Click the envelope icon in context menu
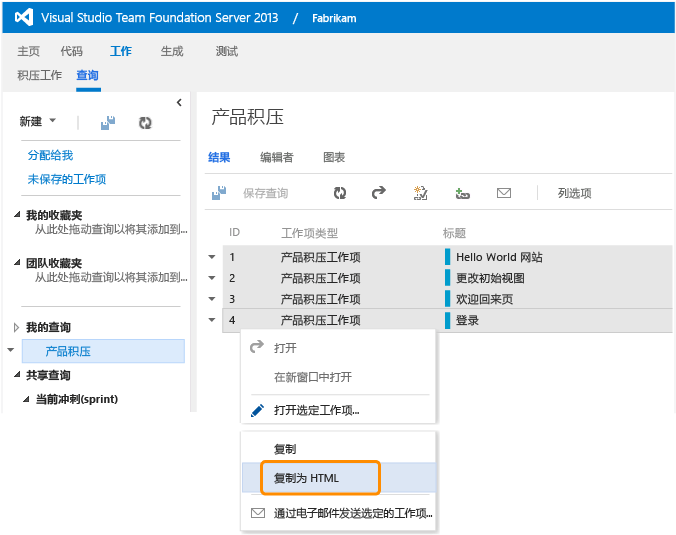 258,513
